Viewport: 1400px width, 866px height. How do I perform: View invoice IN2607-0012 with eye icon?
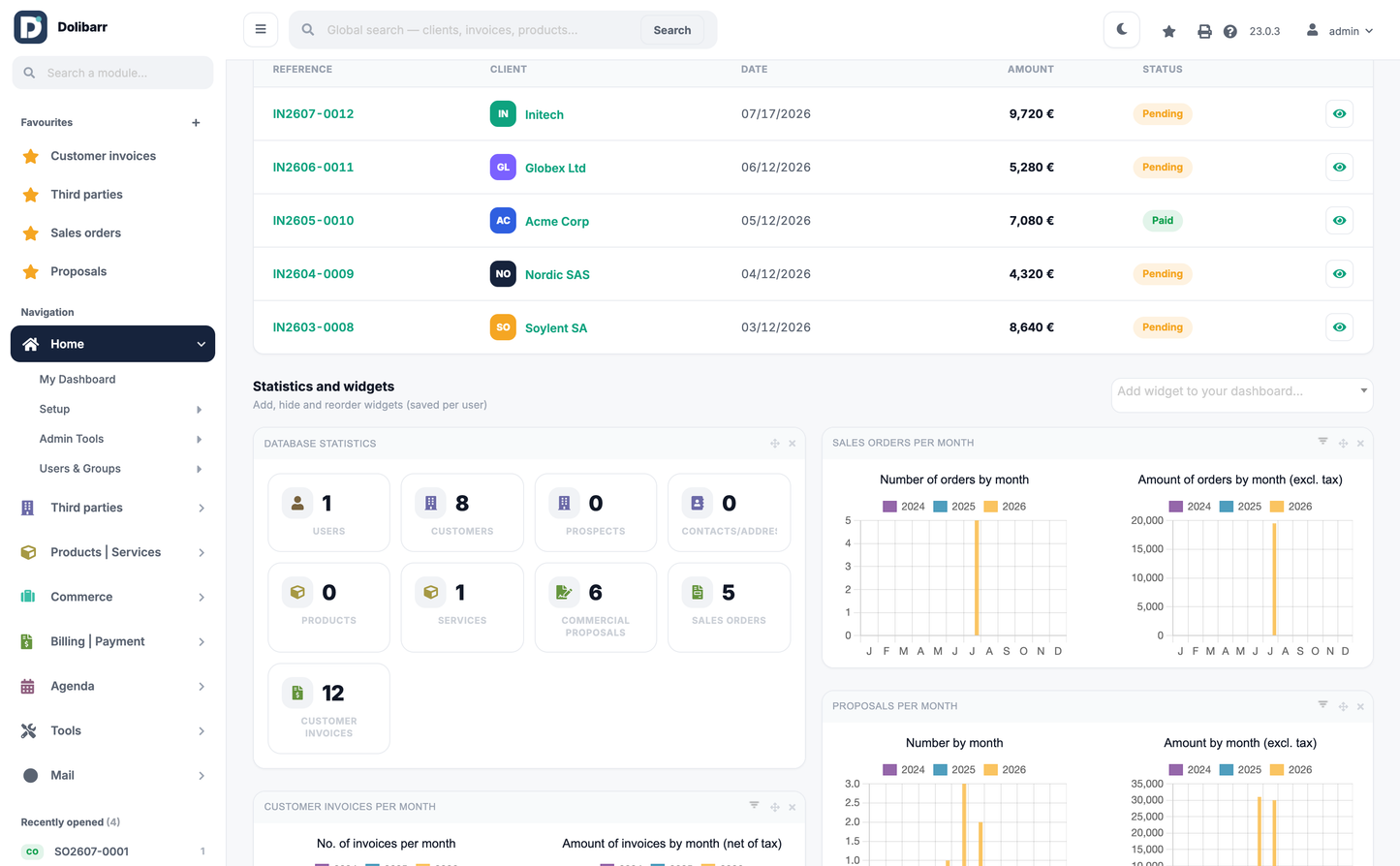pyautogui.click(x=1339, y=114)
